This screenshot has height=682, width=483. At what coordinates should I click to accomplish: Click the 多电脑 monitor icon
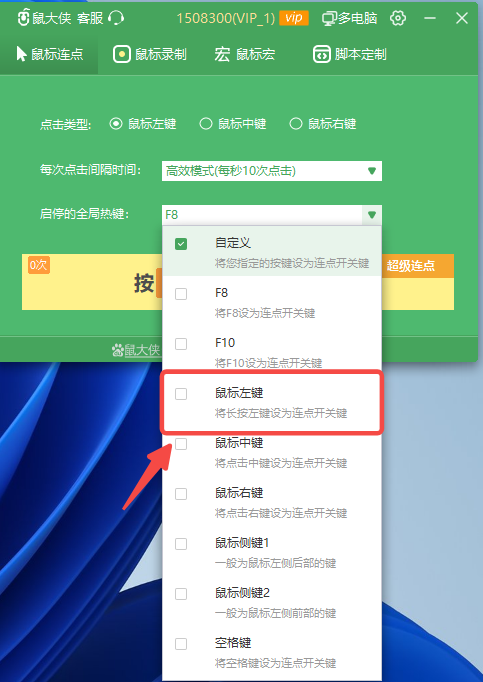click(329, 19)
